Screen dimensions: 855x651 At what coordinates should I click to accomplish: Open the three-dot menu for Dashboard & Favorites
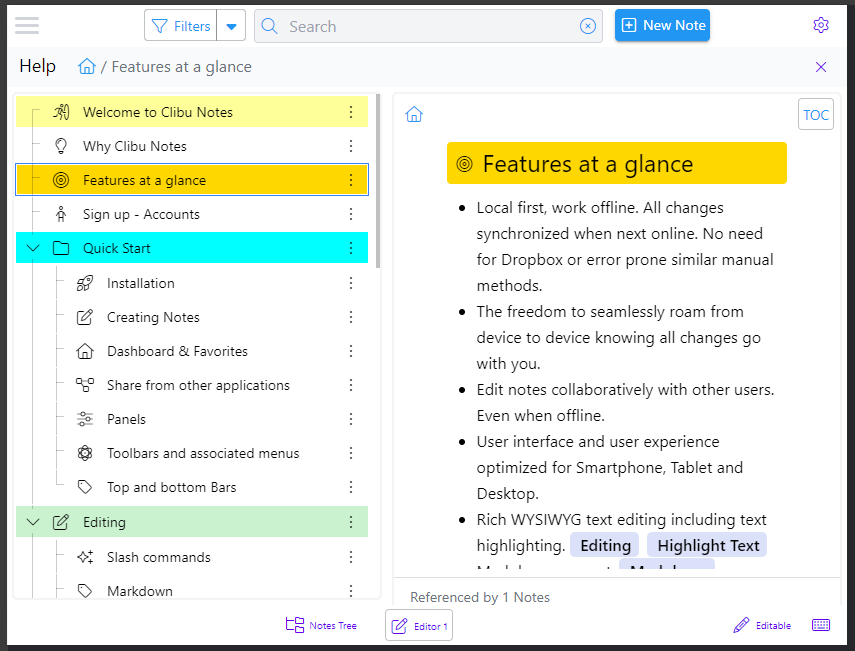pos(351,351)
